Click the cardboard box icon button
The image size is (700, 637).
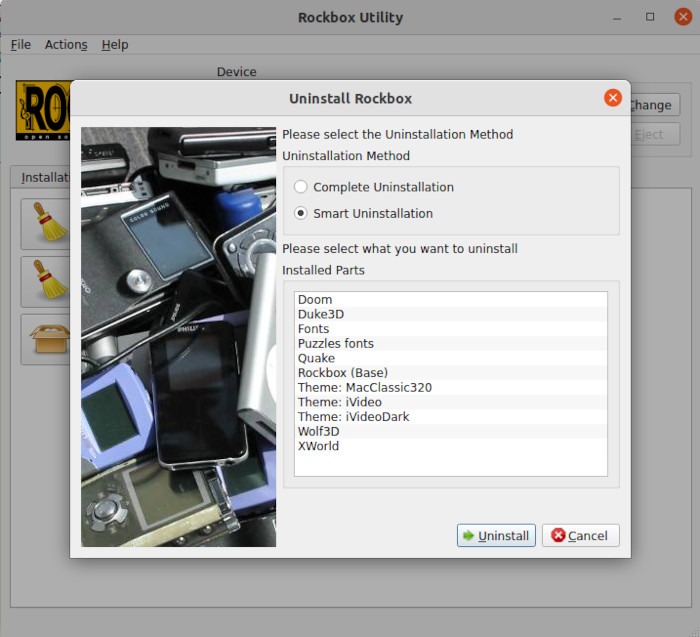(x=46, y=340)
